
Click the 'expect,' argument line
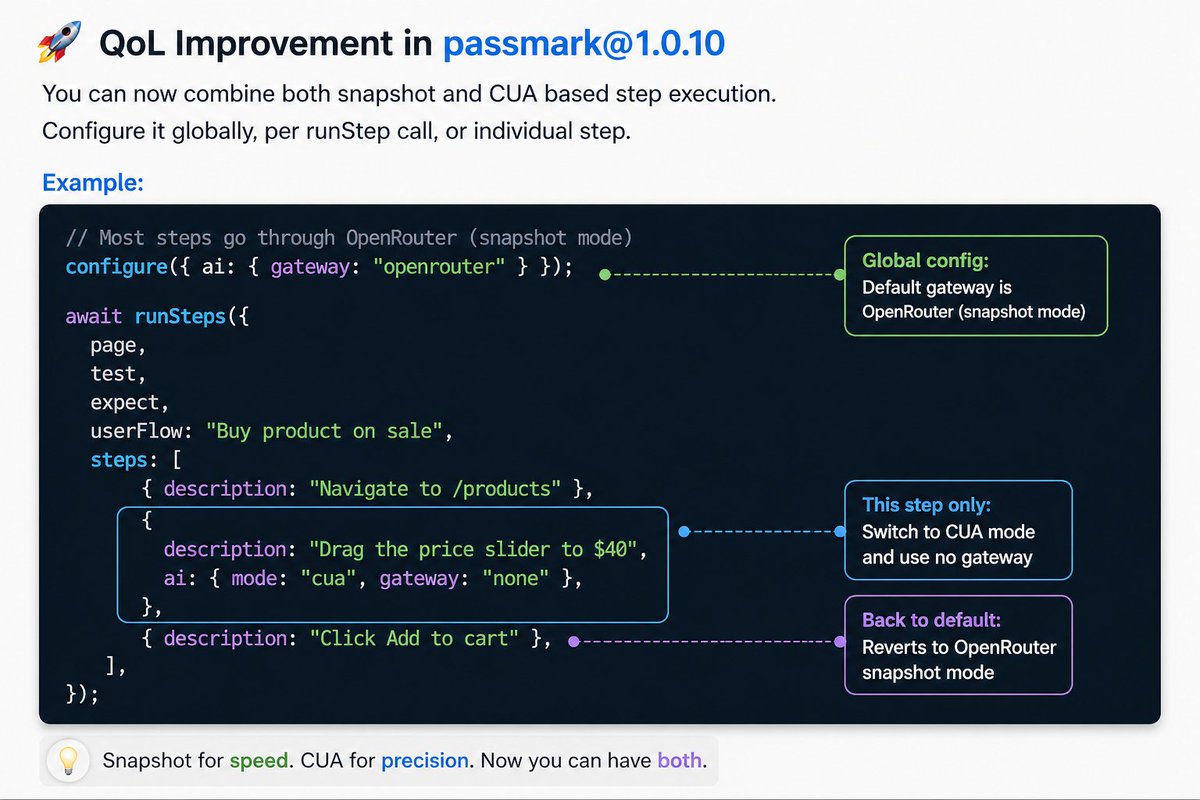click(129, 403)
